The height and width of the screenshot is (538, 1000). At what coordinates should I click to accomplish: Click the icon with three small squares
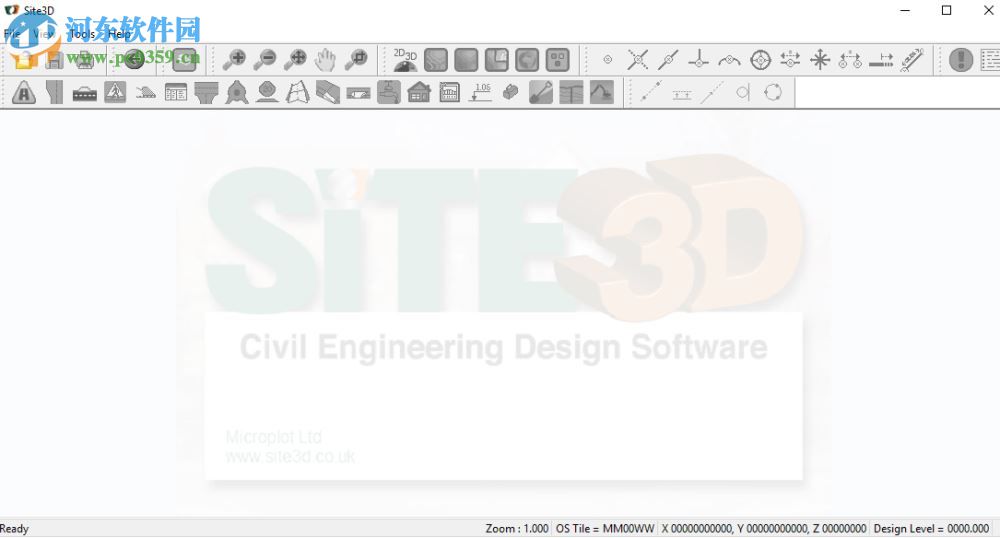coord(558,60)
